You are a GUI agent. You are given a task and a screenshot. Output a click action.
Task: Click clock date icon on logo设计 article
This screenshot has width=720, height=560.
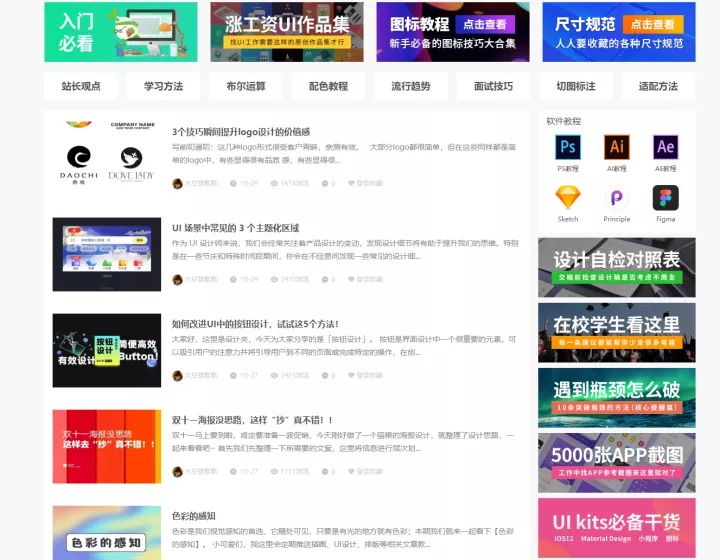[233, 183]
